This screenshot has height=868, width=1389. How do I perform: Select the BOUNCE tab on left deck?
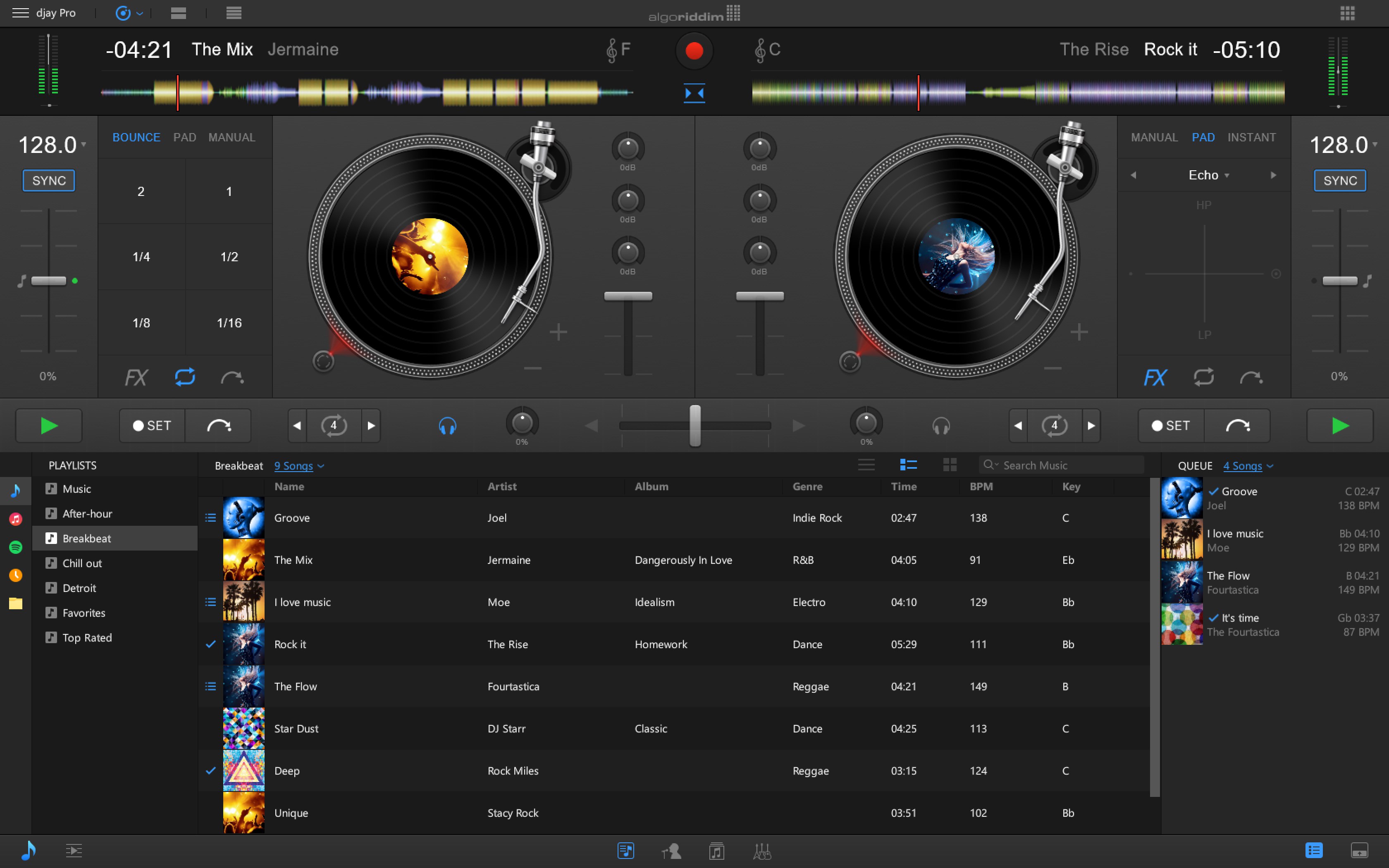135,137
